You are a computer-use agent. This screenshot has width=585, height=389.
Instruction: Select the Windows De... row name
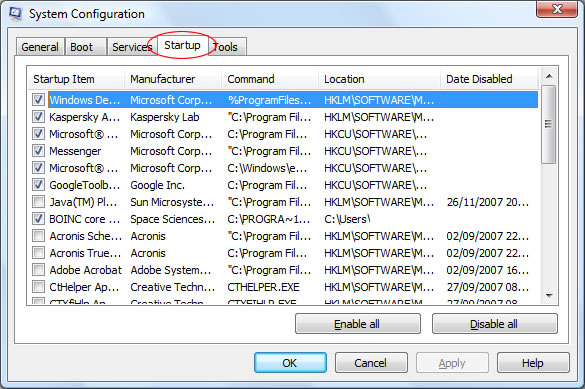[85, 100]
